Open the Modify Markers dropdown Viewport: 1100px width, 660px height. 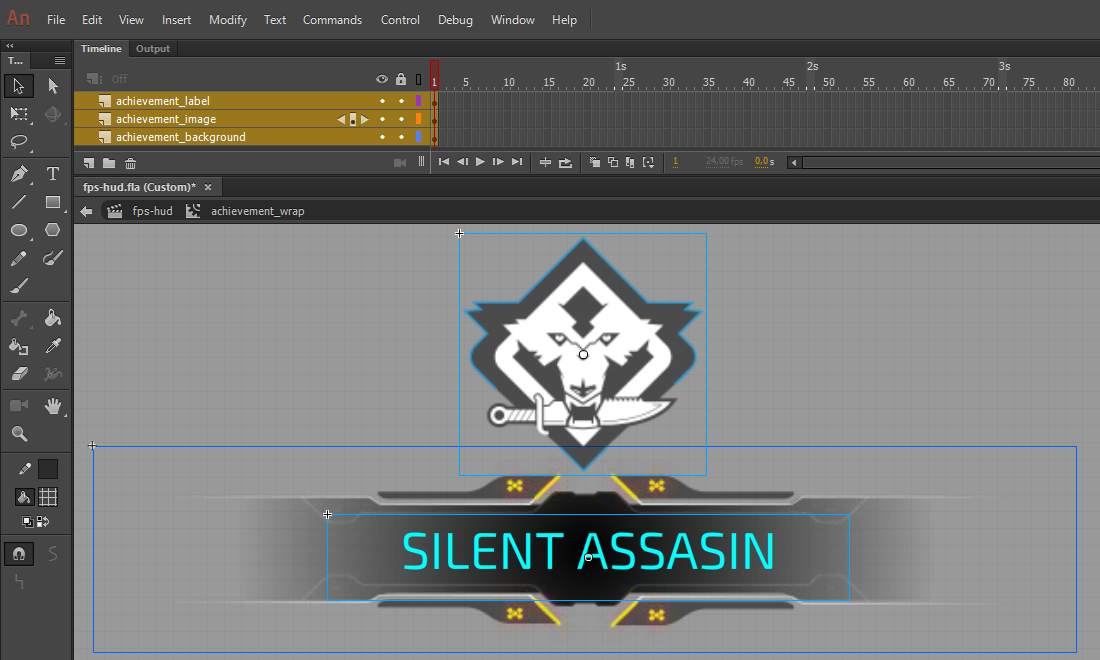pyautogui.click(x=648, y=162)
